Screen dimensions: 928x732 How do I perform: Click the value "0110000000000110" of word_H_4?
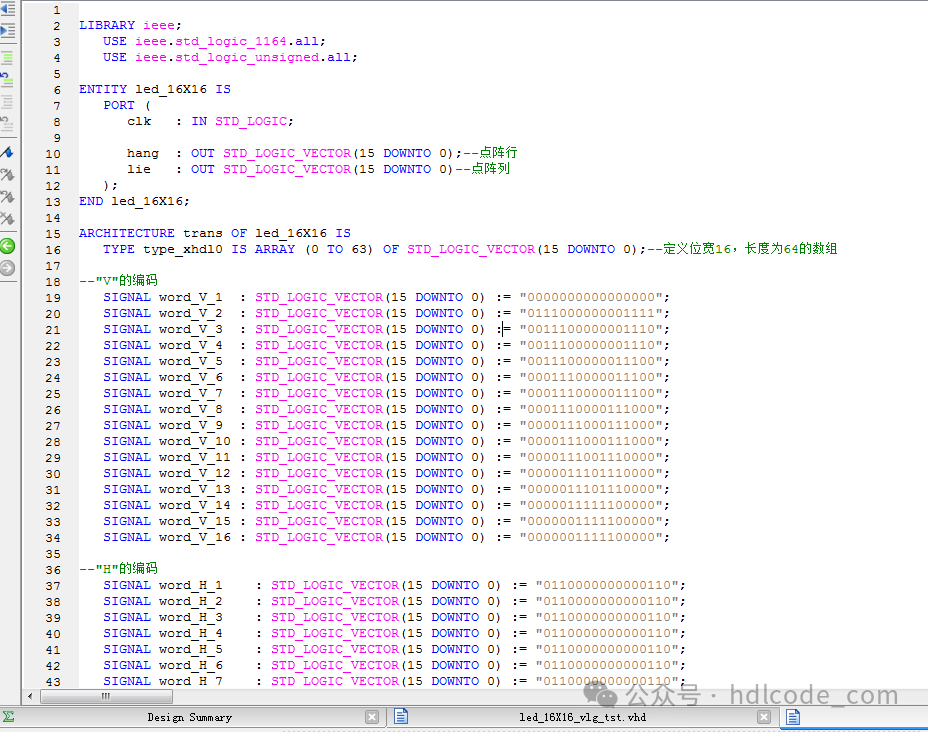[607, 633]
